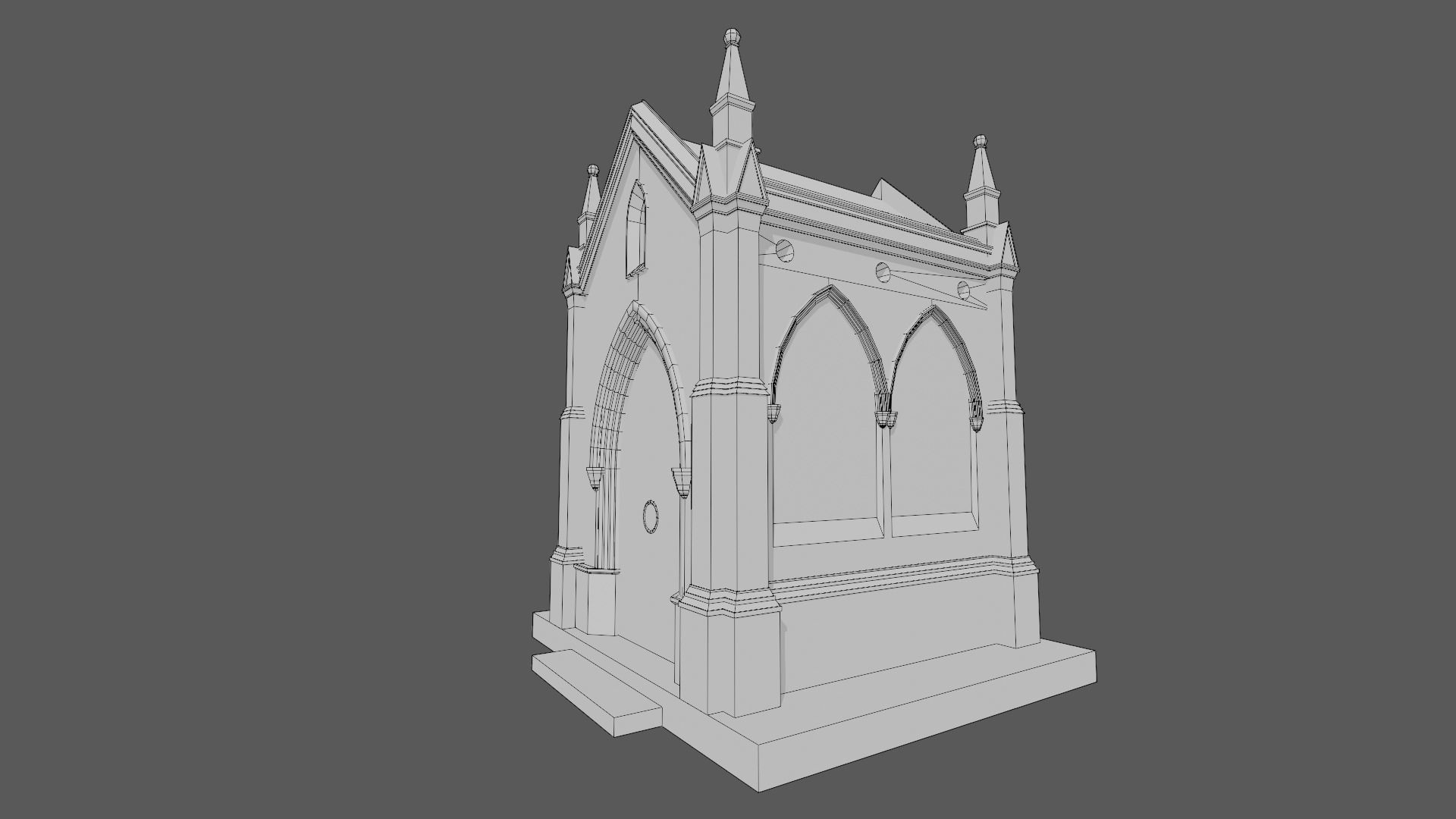The image size is (1456, 819).
Task: Click the corbel between the two side windows
Action: tap(885, 419)
